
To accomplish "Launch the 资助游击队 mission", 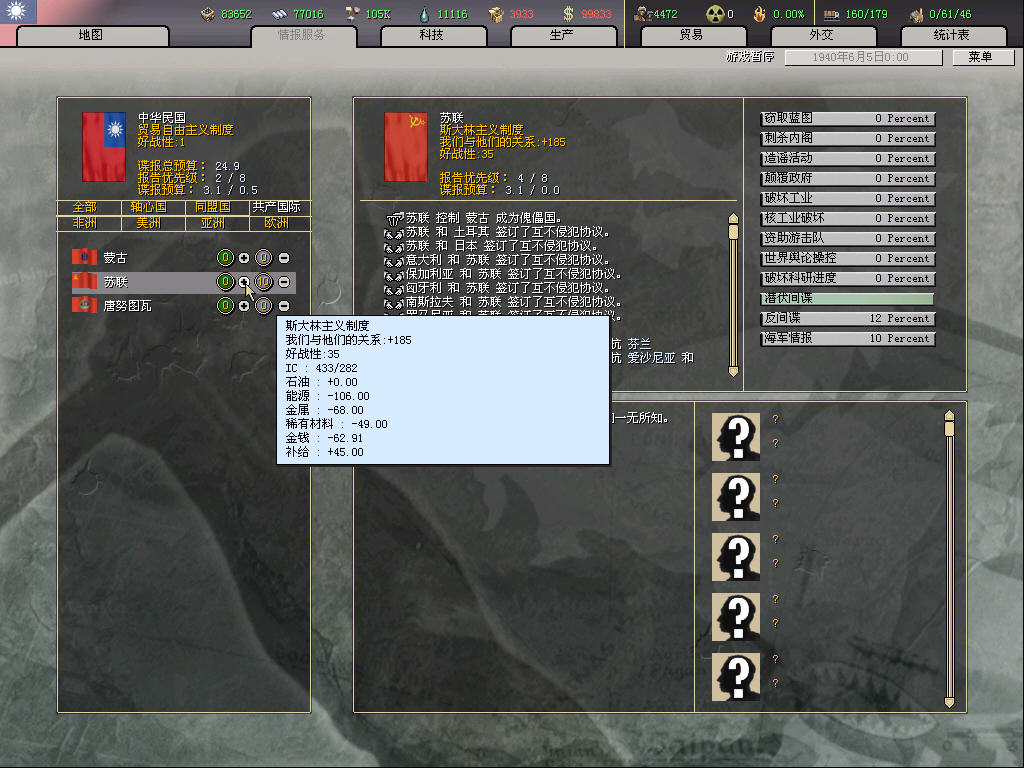I will [x=848, y=238].
